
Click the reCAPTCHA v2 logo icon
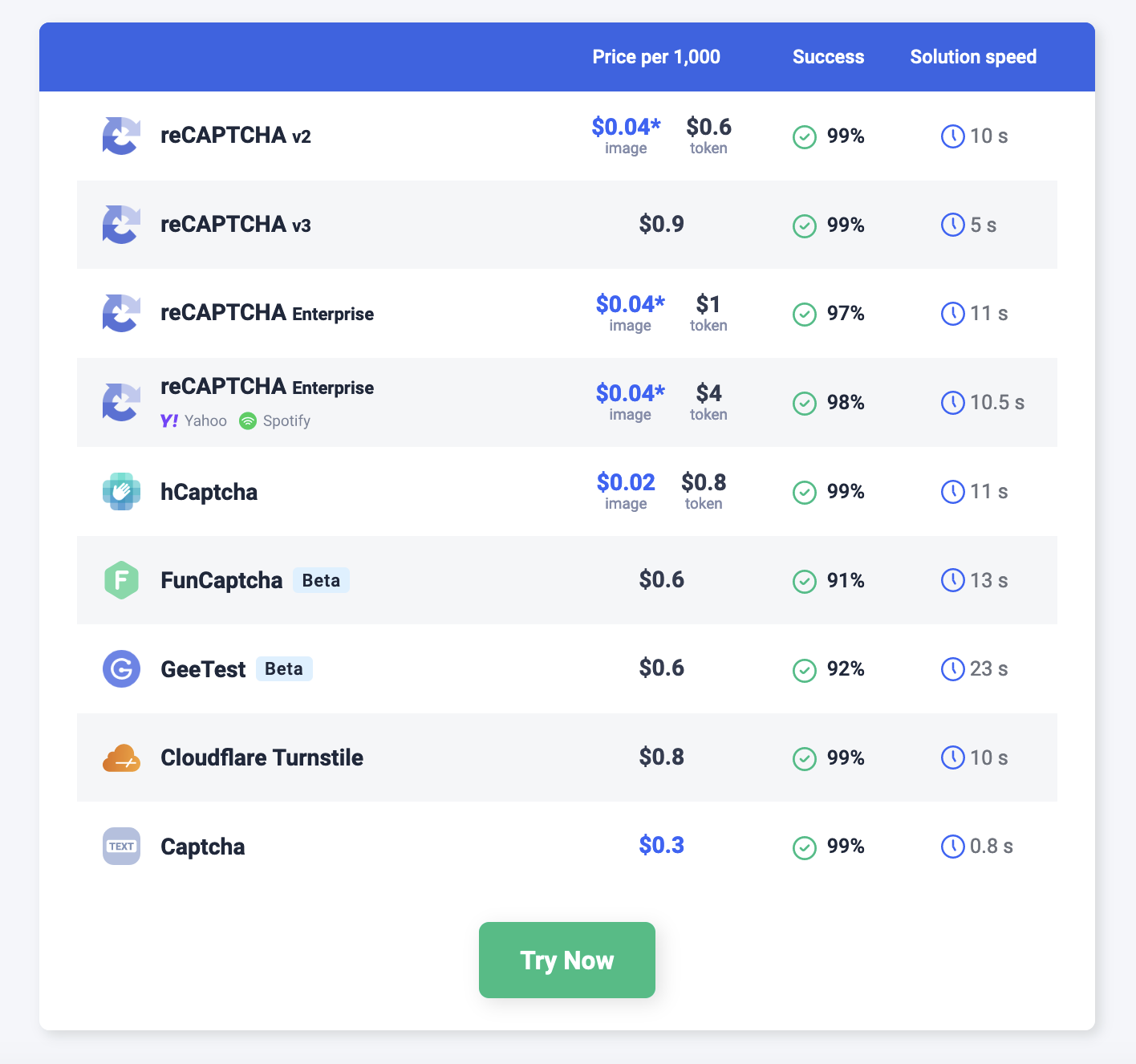[x=121, y=136]
